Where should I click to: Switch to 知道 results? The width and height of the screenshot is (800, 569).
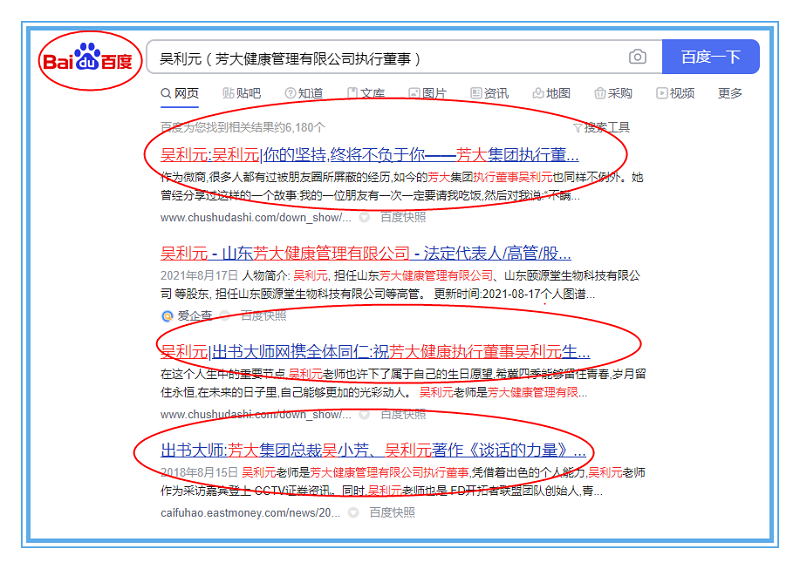pos(304,94)
